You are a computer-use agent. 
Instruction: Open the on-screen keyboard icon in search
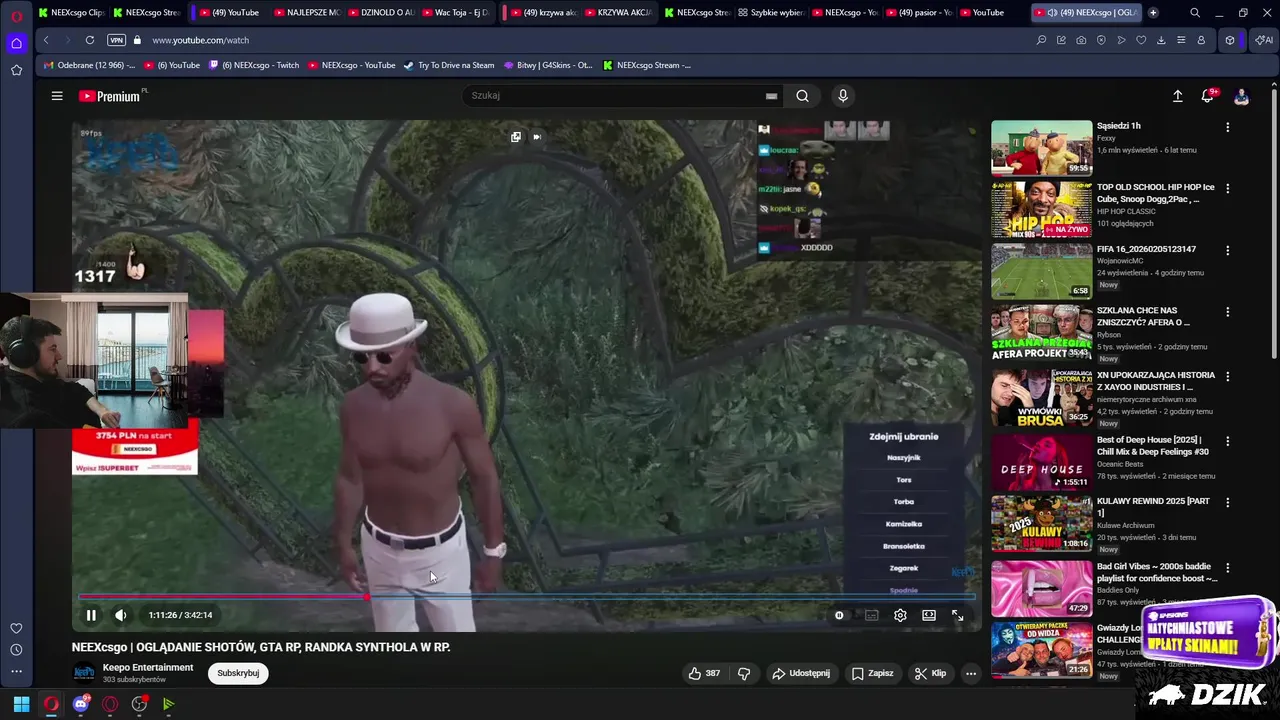click(771, 96)
